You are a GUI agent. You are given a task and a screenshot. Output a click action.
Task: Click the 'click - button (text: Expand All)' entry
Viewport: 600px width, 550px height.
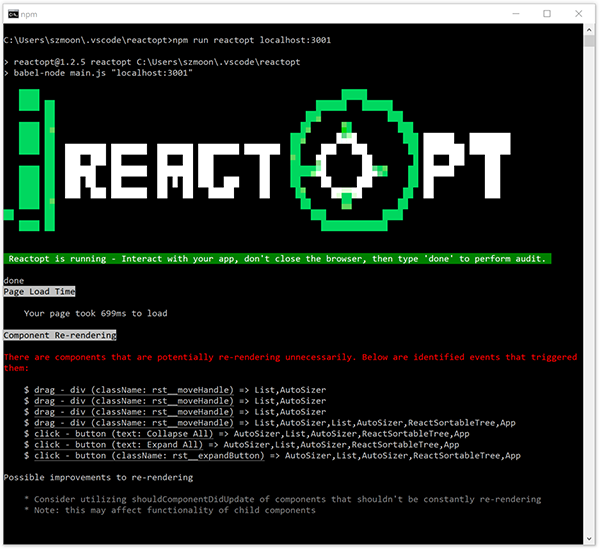[x=241, y=445]
